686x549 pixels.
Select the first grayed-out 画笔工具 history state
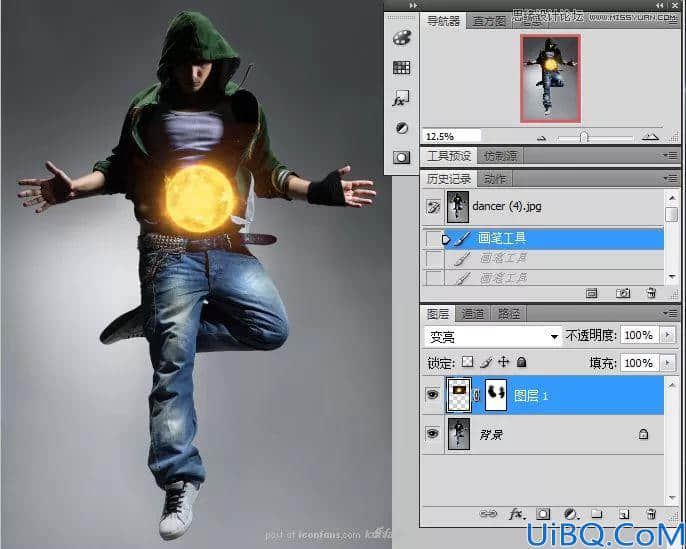click(553, 259)
